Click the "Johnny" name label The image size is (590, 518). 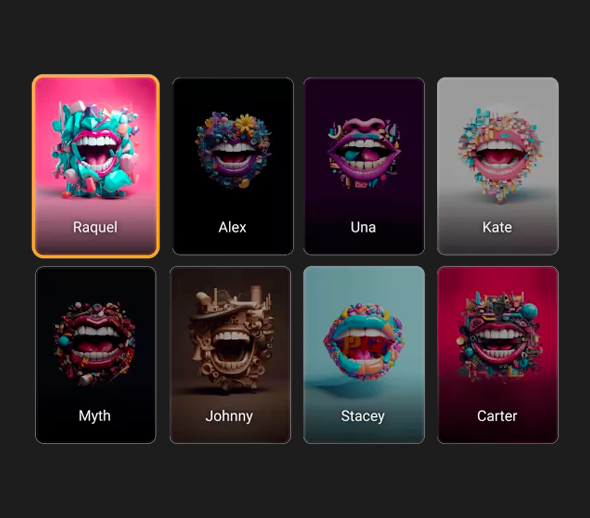(229, 416)
